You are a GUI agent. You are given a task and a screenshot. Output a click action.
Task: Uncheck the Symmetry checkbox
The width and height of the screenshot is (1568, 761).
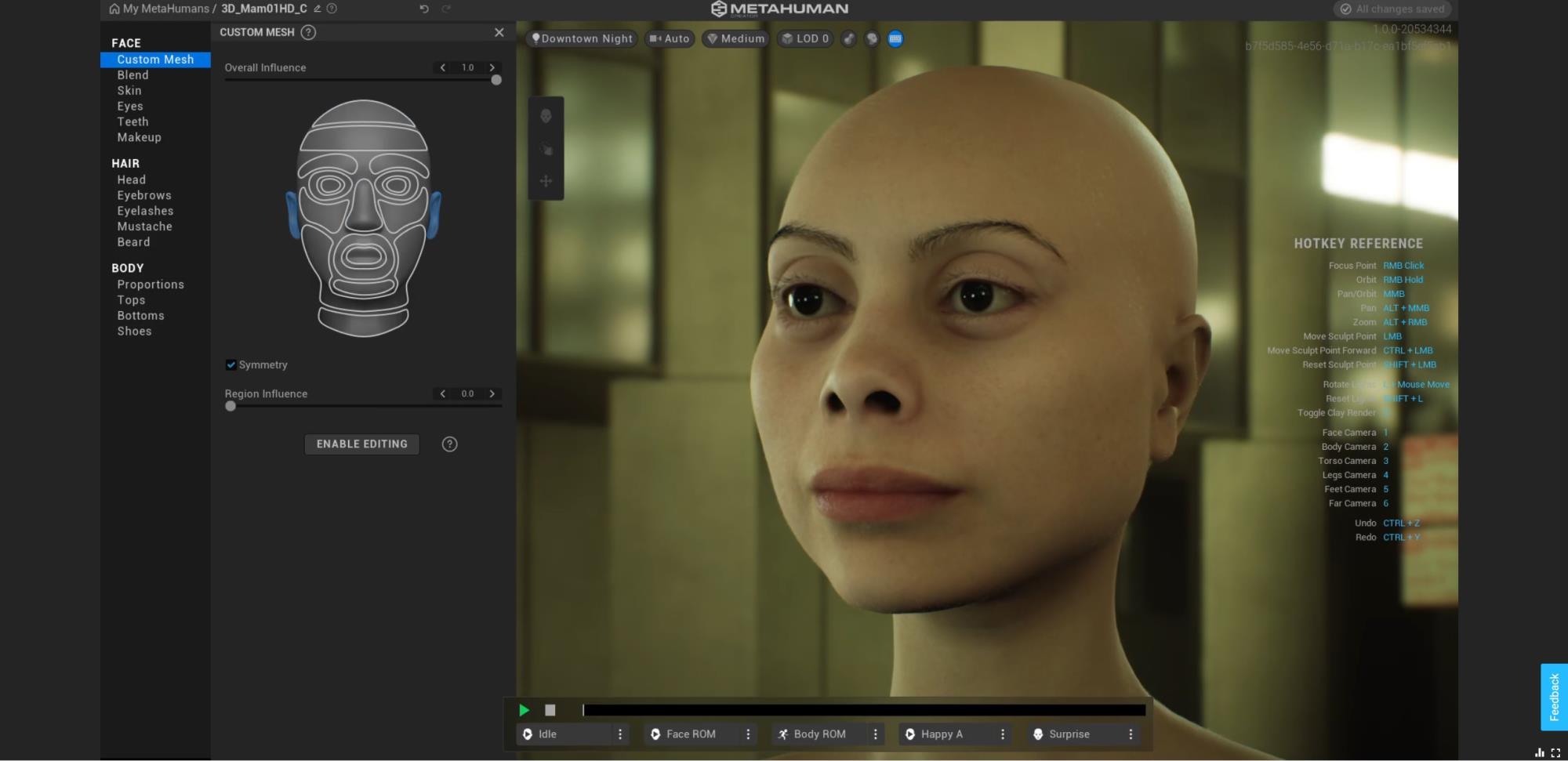(x=231, y=364)
